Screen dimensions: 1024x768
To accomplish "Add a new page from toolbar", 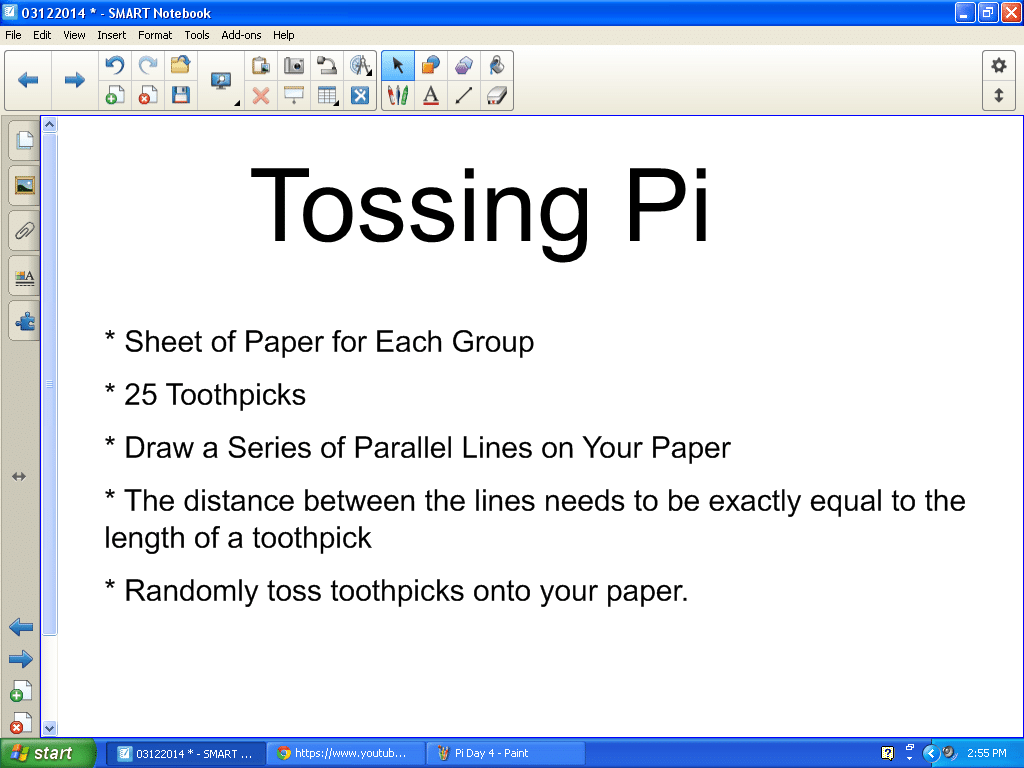I will tap(114, 96).
